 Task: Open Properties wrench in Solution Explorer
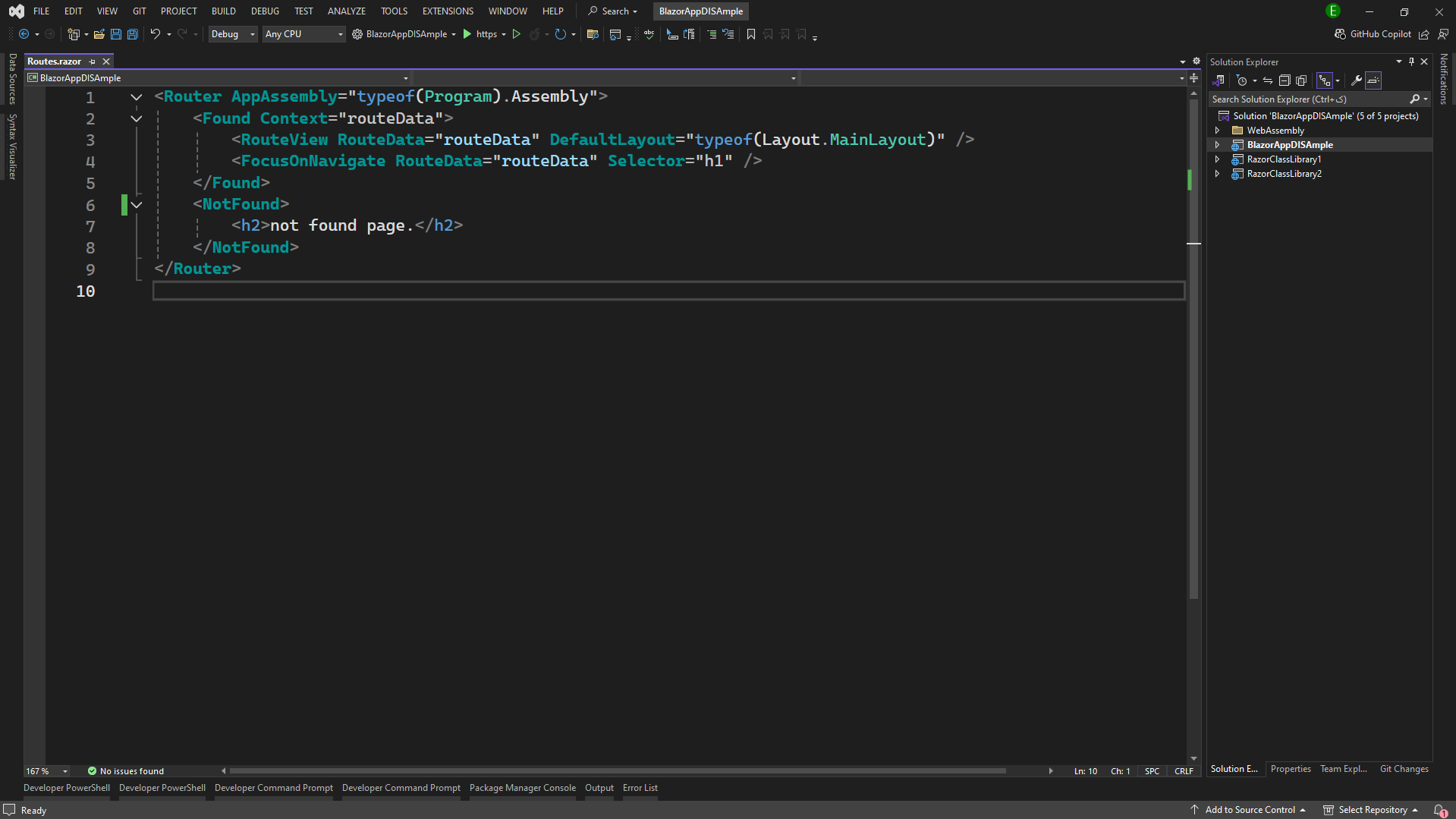click(1357, 80)
